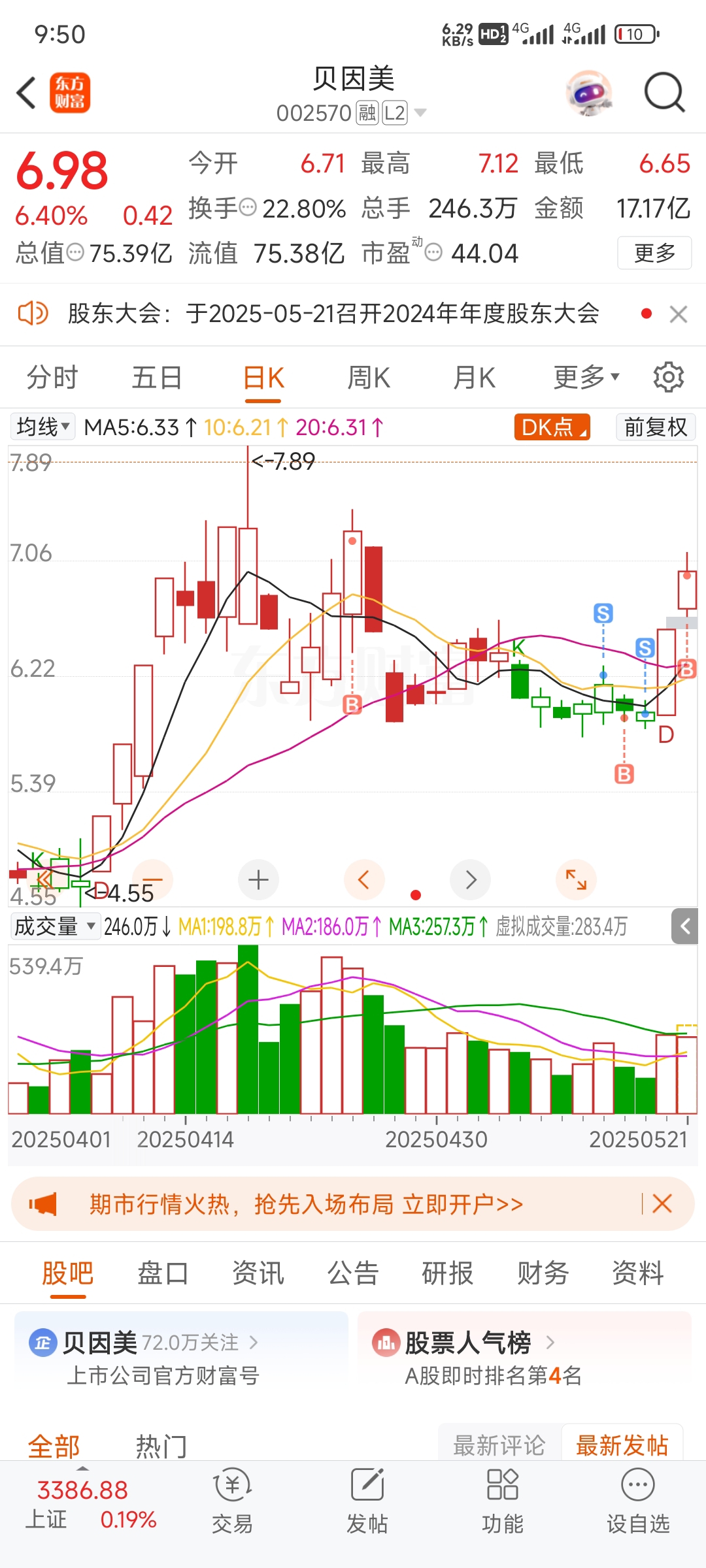706x1568 pixels.
Task: Switch to 资讯 tab
Action: coord(258,1273)
